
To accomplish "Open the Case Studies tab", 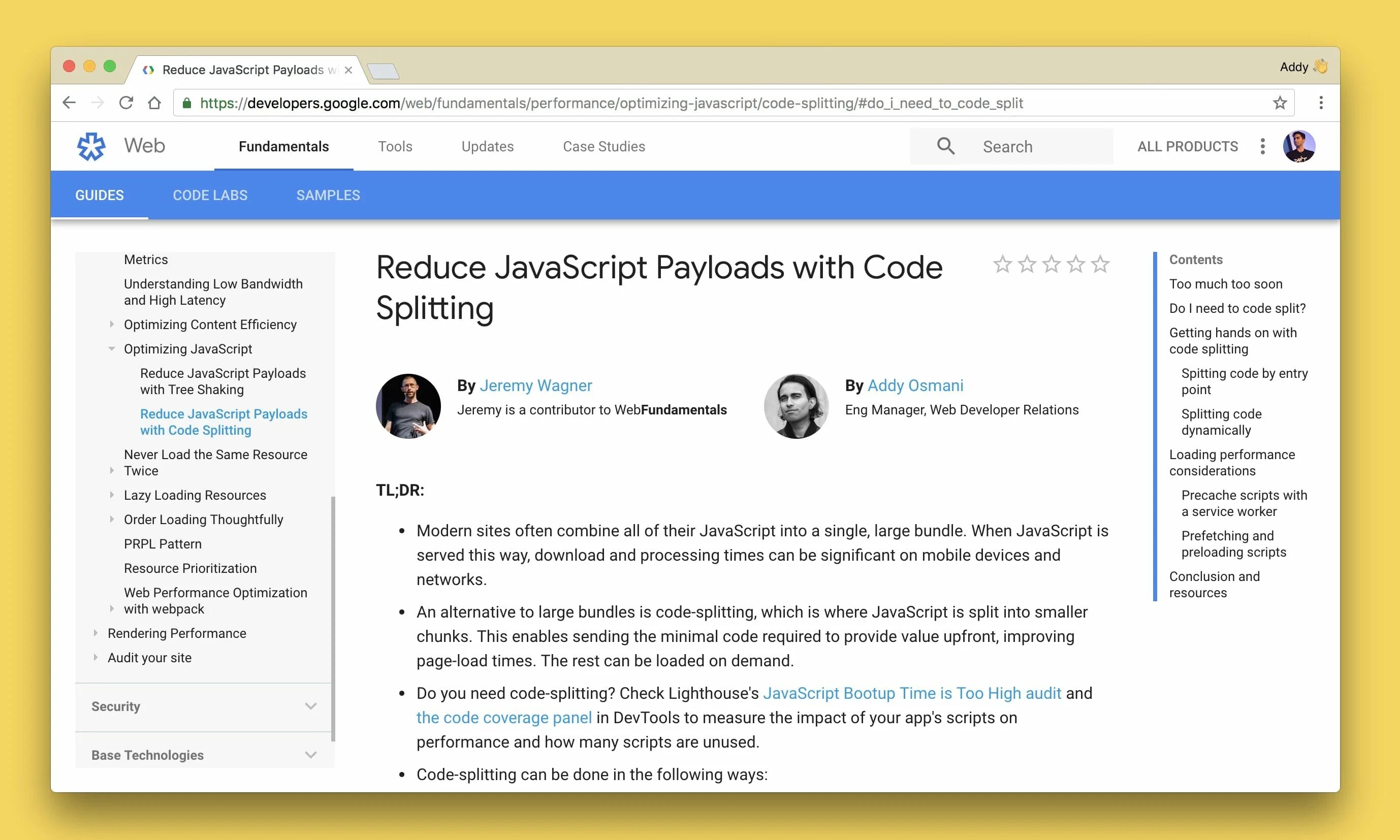I will point(604,146).
